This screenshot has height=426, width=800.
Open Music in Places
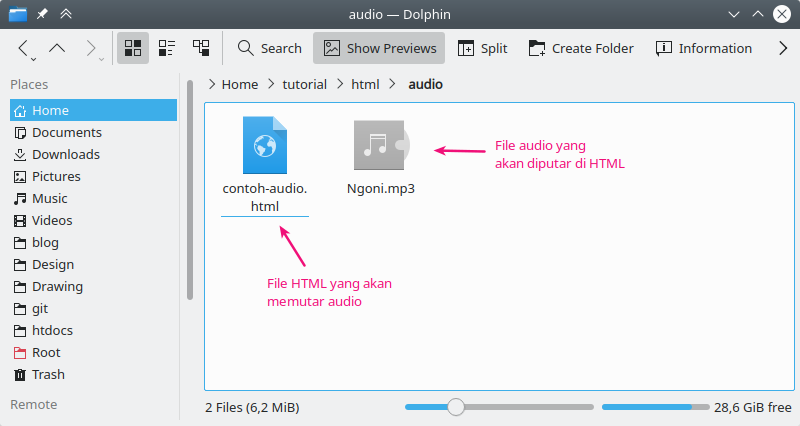pos(93,198)
